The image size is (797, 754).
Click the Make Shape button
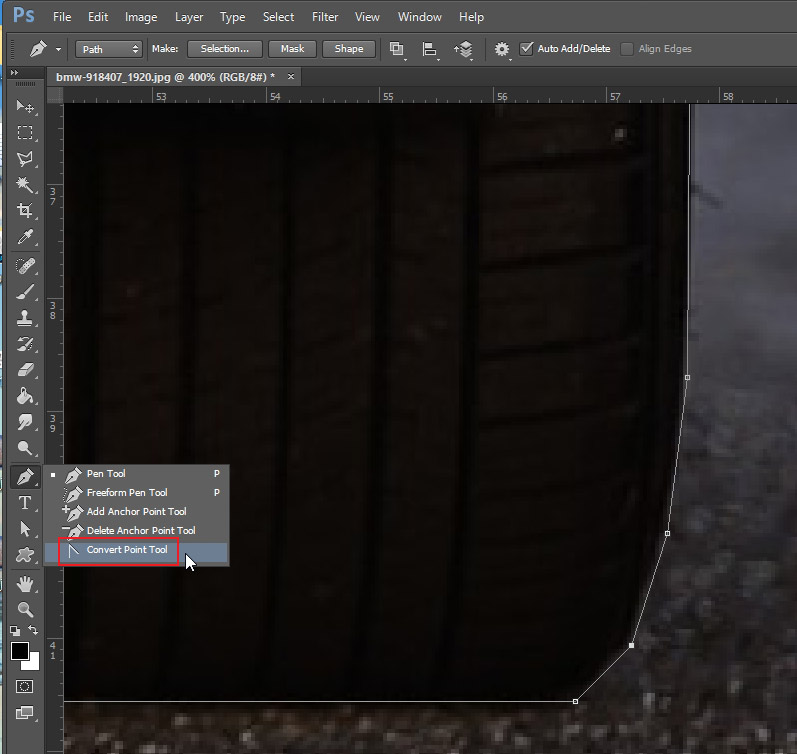point(349,49)
